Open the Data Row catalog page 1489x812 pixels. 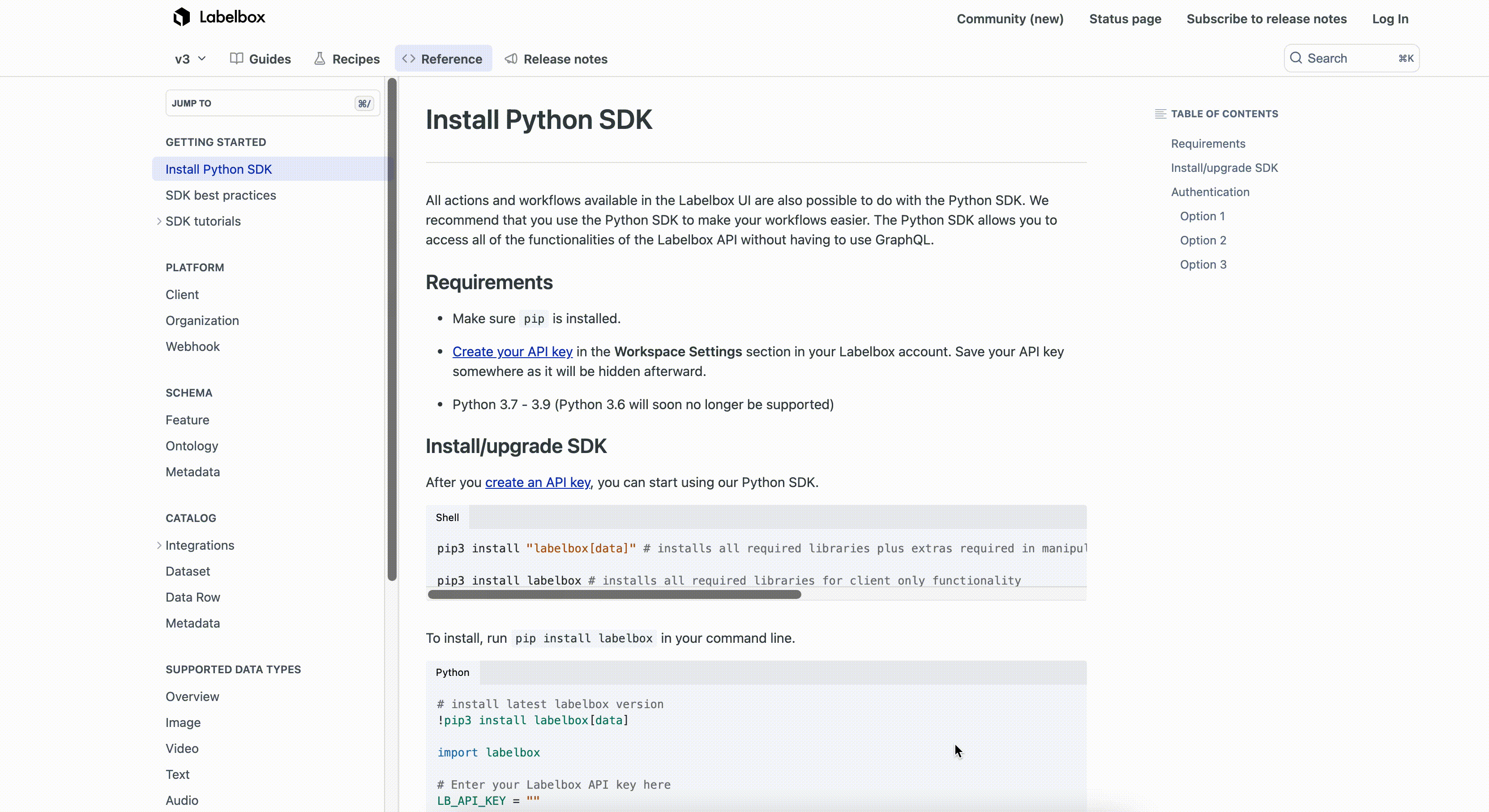[x=193, y=598]
